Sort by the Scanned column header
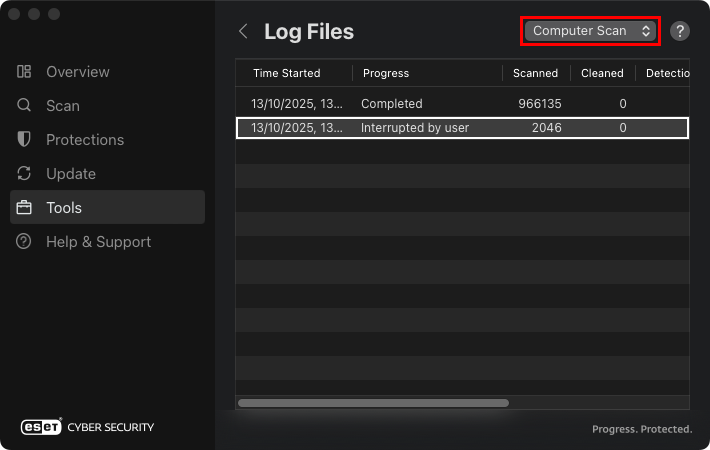710x450 pixels. [x=535, y=73]
